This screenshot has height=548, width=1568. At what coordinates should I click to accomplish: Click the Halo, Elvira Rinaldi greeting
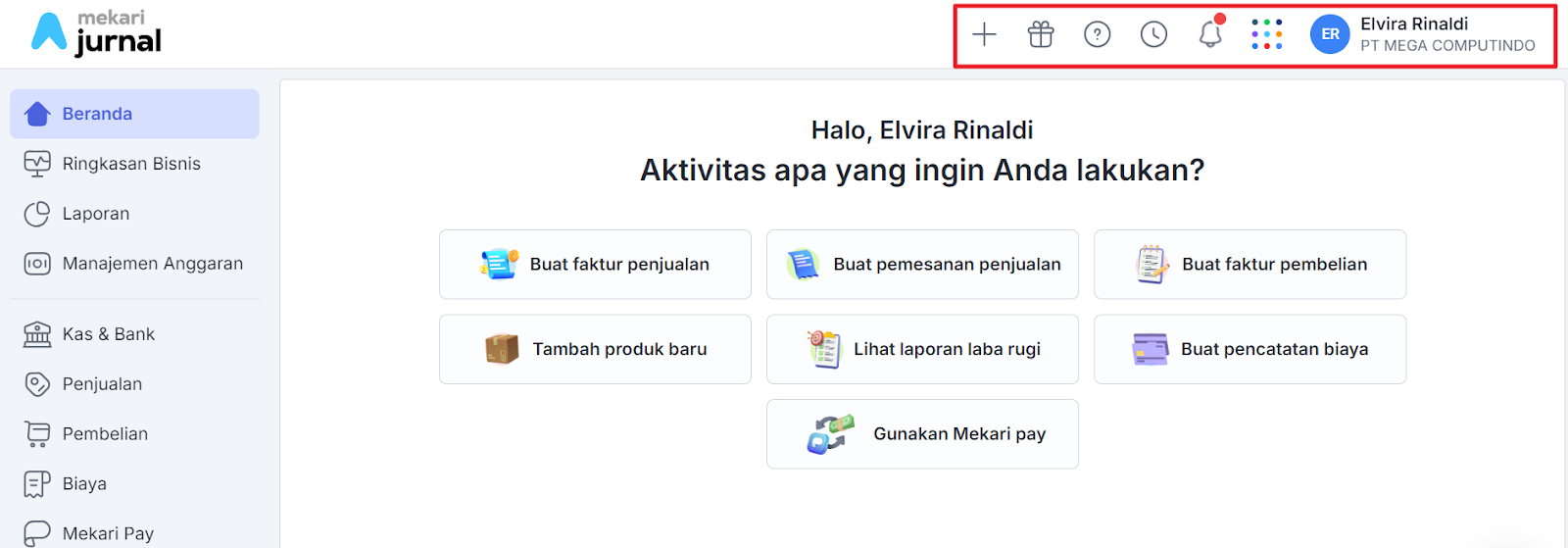tap(922, 130)
